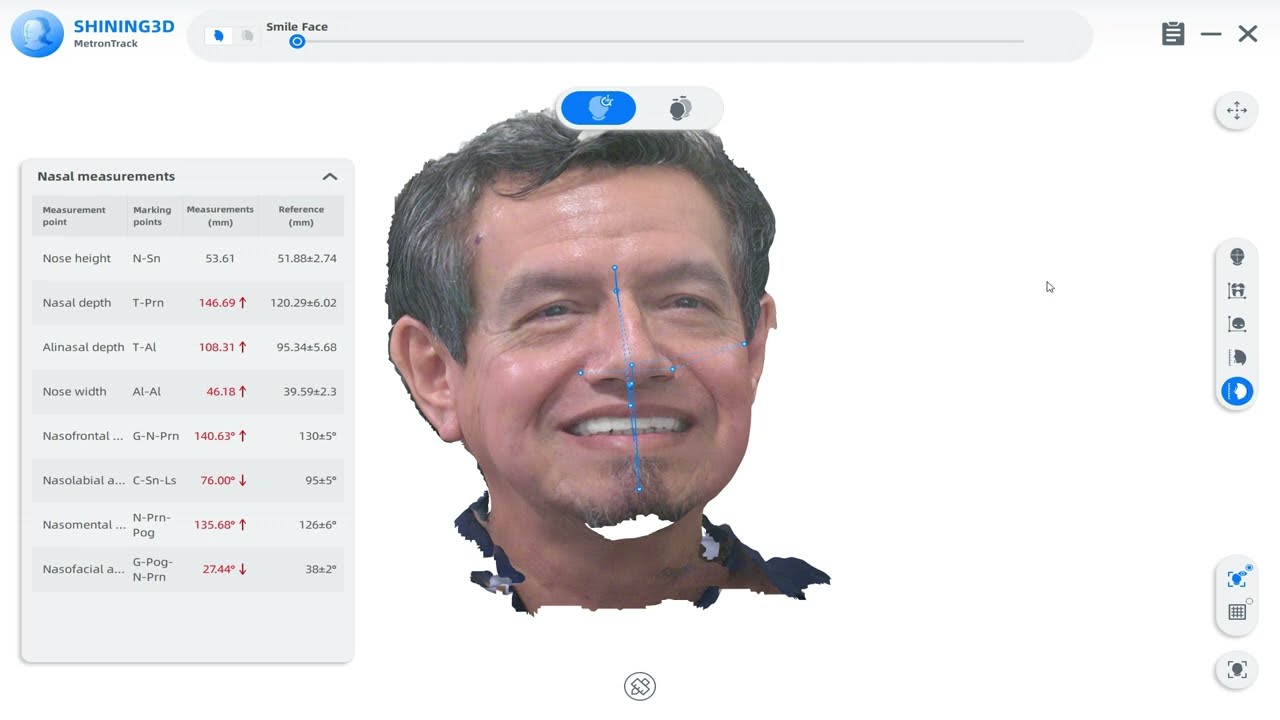The image size is (1280, 720).
Task: Toggle the face model visibility eye
Action: tap(1237, 578)
